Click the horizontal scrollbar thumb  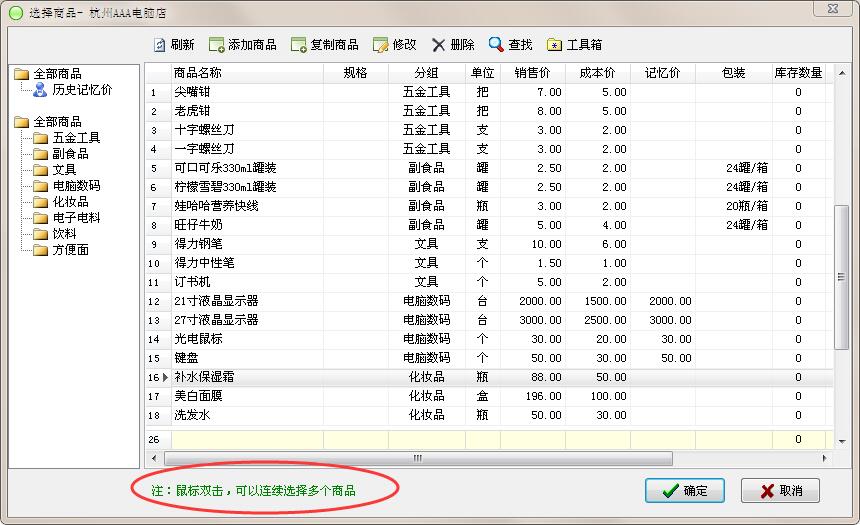point(418,458)
